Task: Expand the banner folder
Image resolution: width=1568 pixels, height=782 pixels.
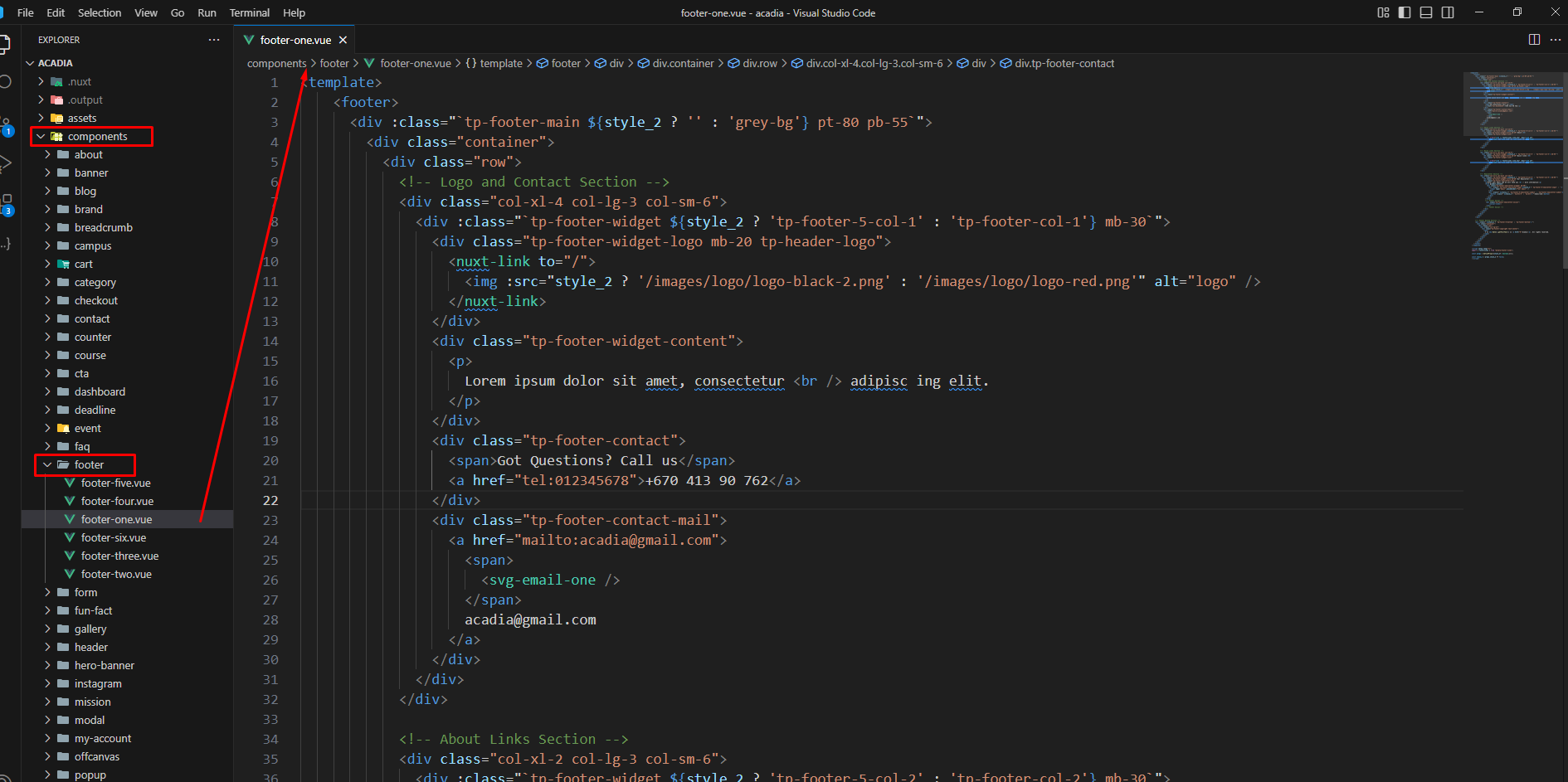Action: 47,172
